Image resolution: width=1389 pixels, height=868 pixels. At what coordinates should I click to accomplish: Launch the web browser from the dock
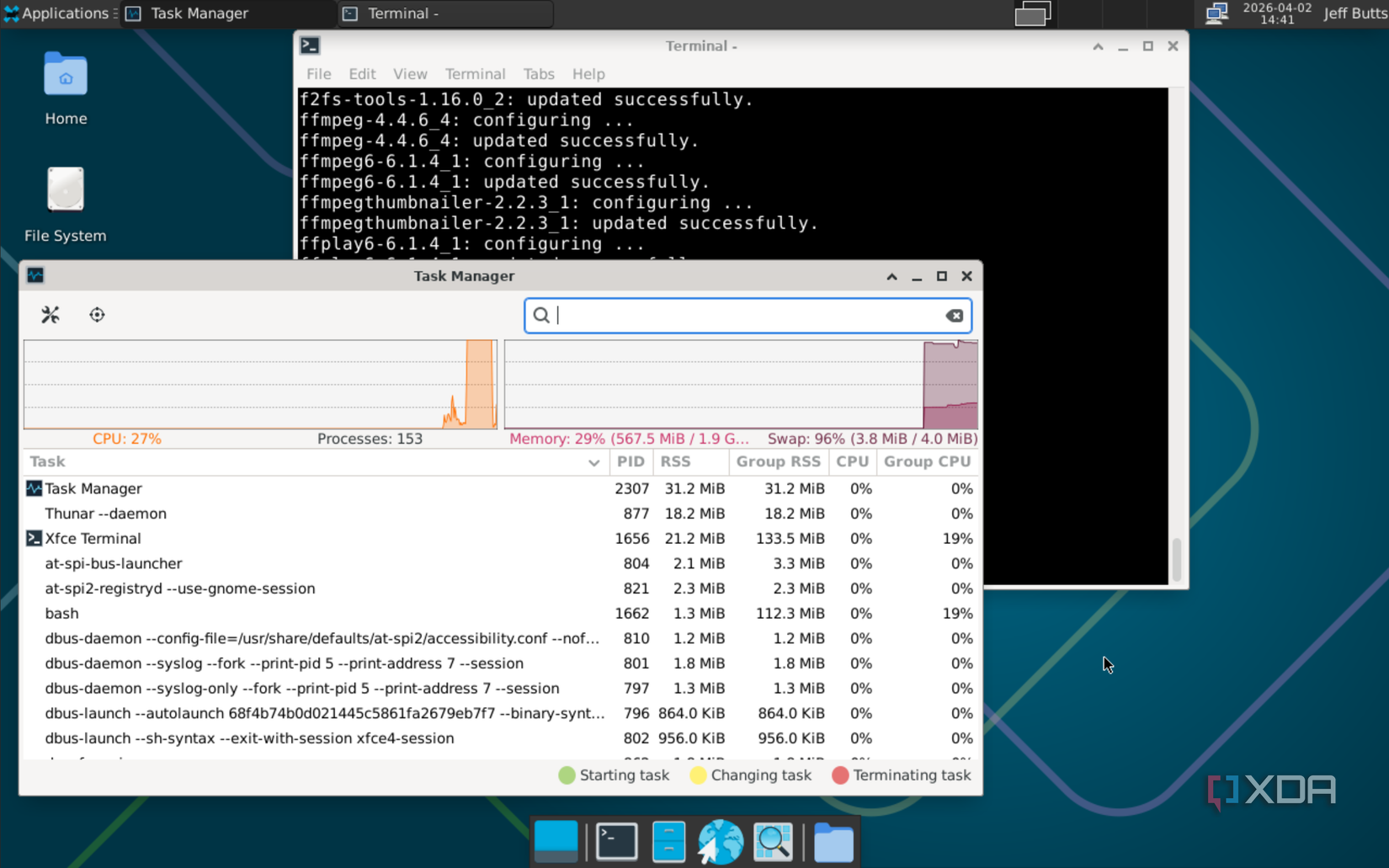click(x=719, y=841)
